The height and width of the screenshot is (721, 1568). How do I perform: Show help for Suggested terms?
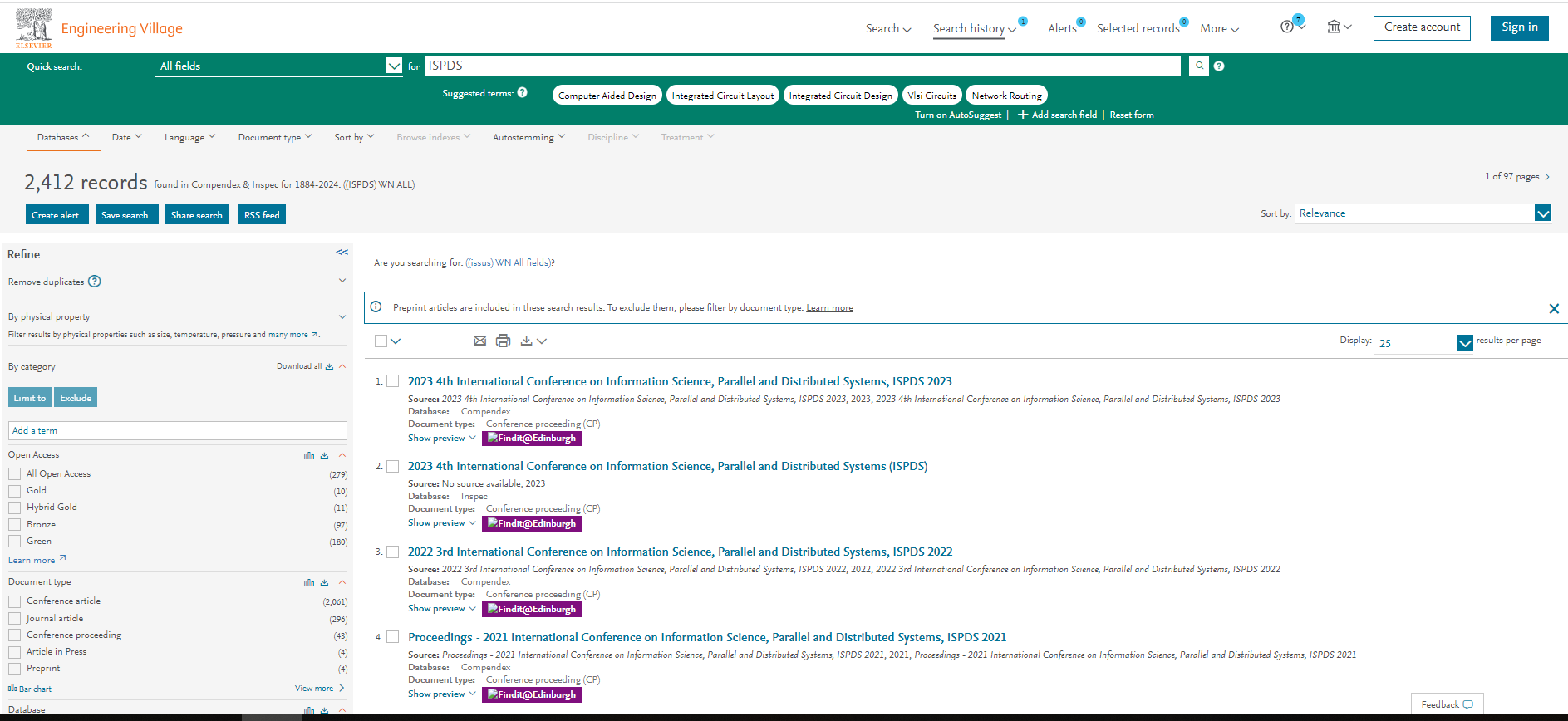coord(522,92)
